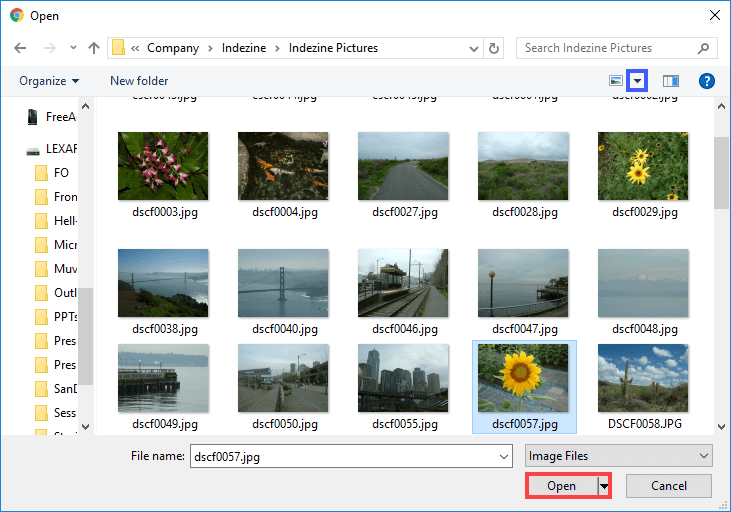
Task: Click the folder icon in address bar
Action: tap(118, 48)
